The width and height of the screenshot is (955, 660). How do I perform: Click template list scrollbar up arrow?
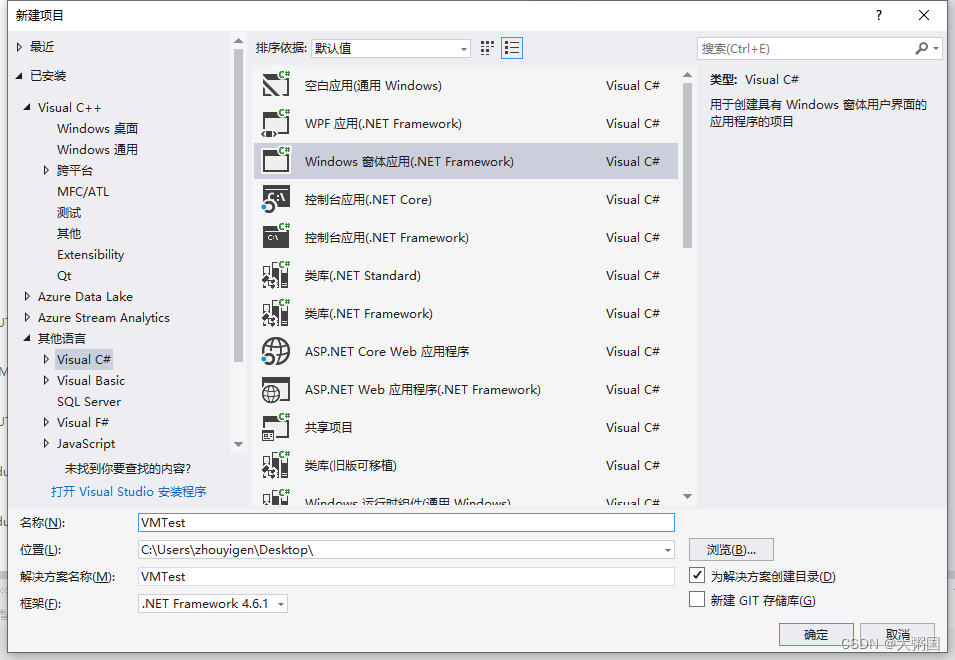point(688,75)
